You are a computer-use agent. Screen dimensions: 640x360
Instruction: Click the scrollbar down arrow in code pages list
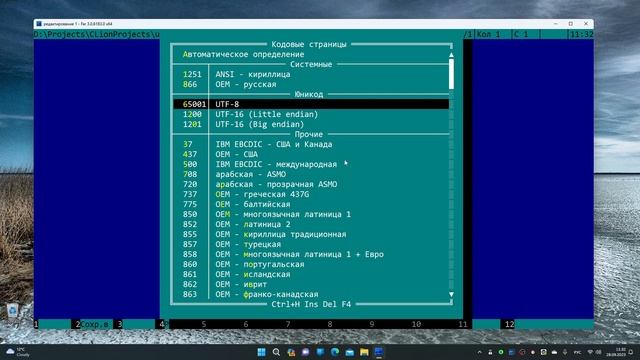point(451,294)
